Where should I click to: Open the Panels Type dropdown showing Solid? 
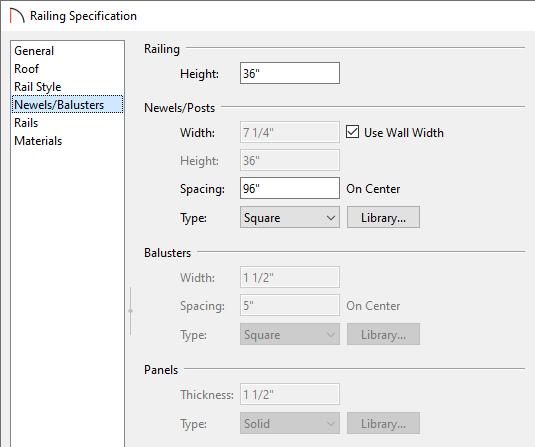pos(290,423)
